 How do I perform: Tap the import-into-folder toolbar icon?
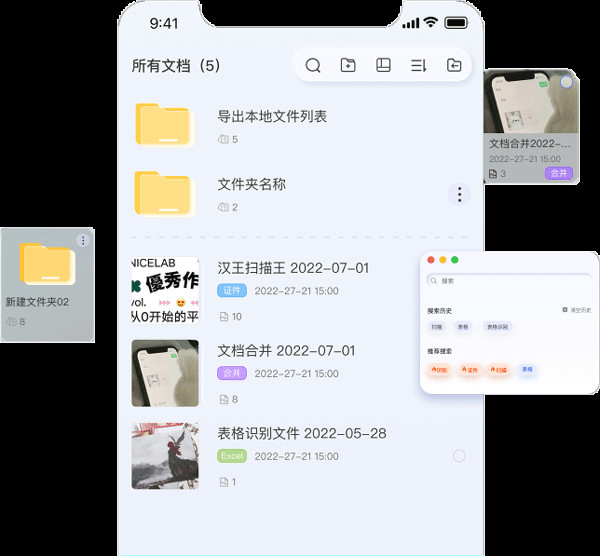coord(454,65)
